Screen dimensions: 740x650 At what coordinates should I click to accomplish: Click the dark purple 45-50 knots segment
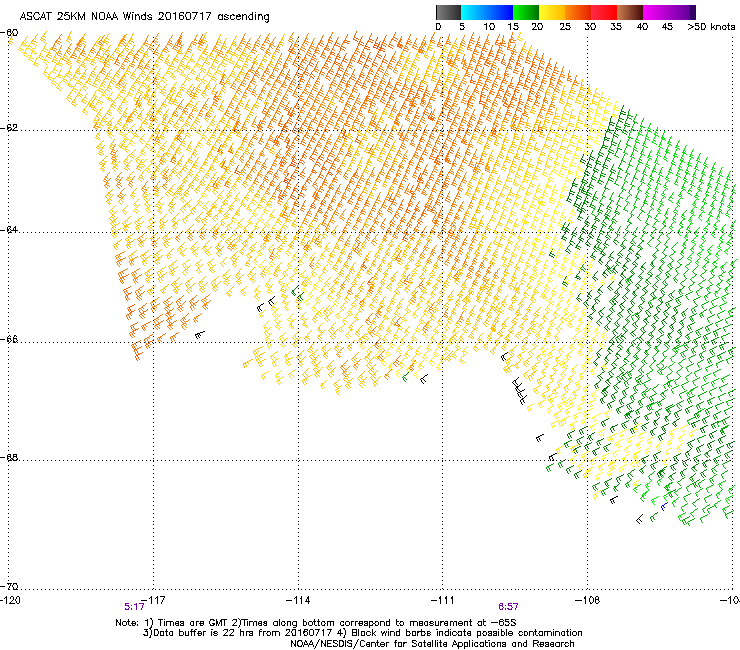point(682,12)
